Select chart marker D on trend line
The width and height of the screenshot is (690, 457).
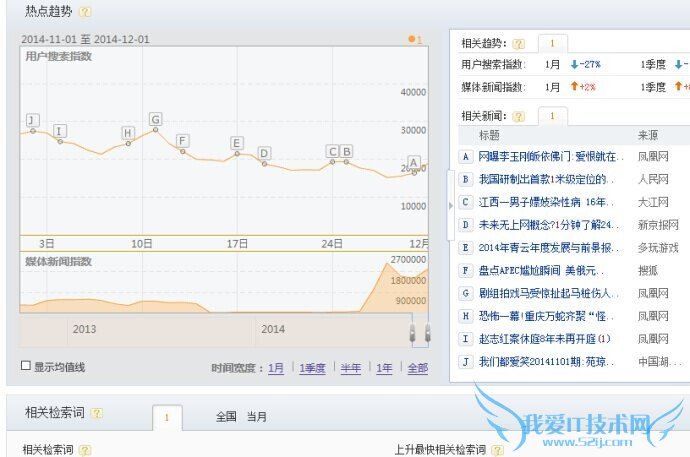coord(264,153)
